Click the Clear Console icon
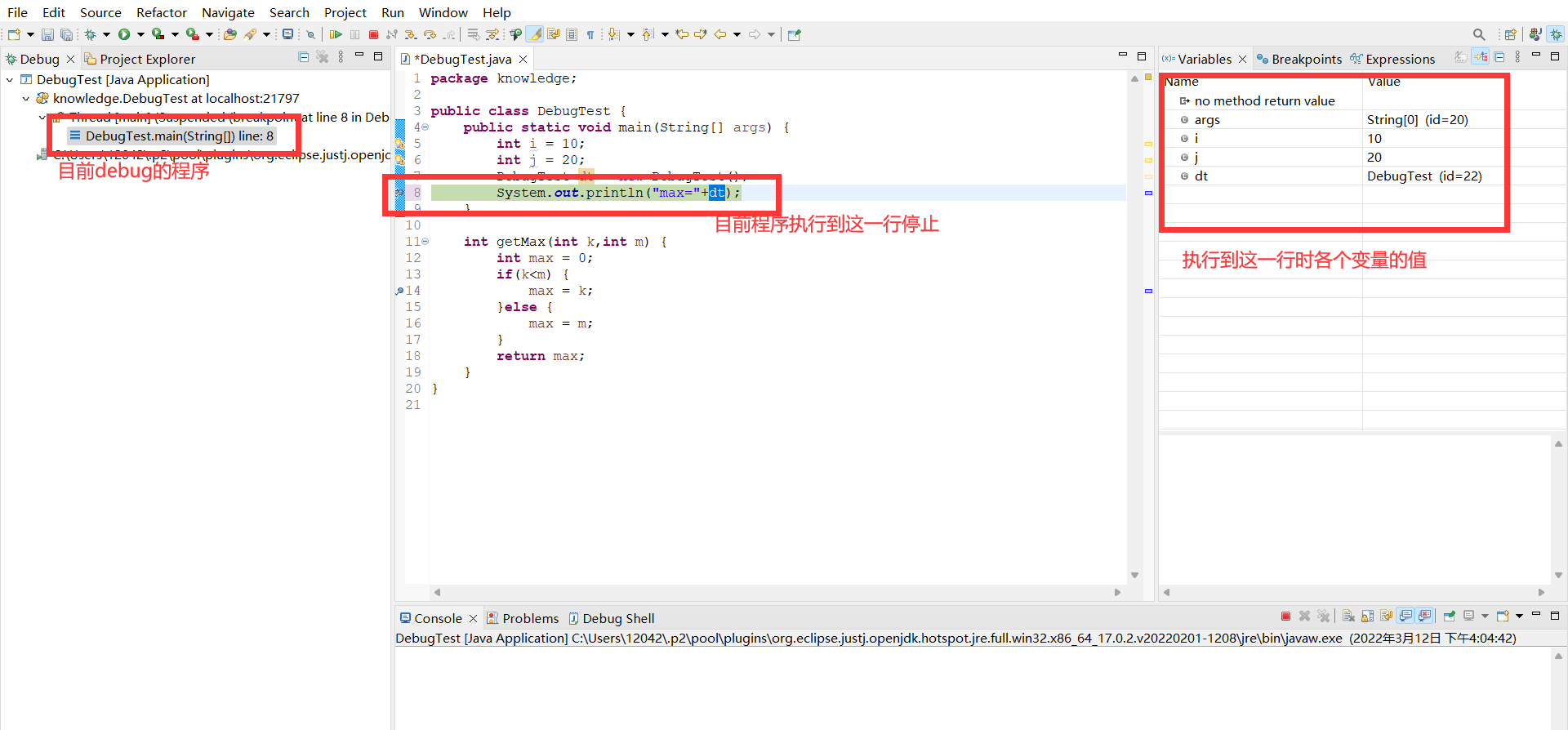 tap(1348, 616)
